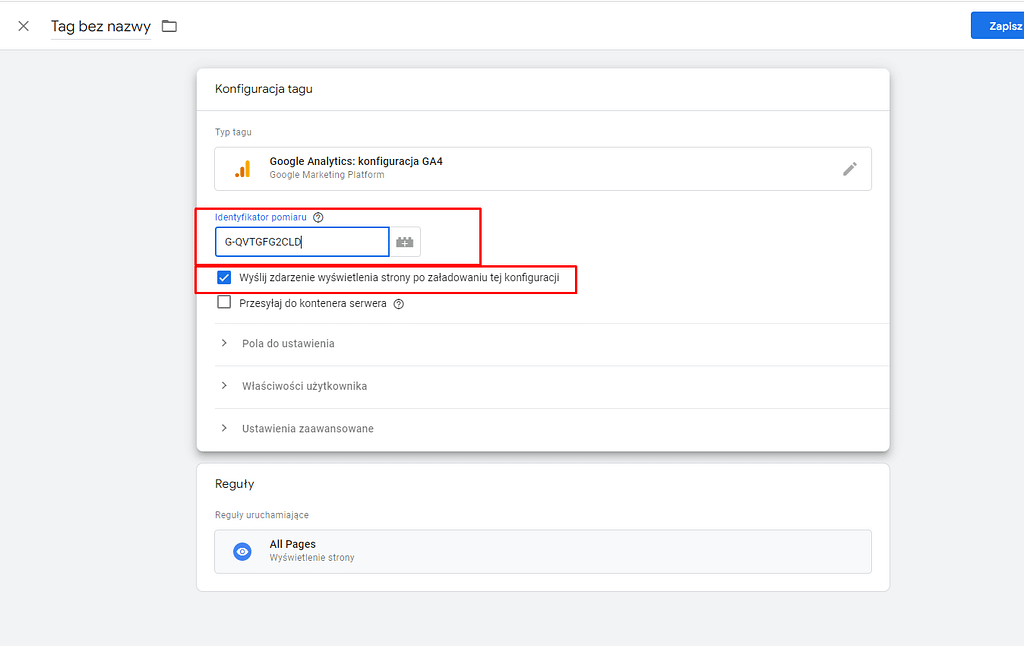Click Google Analytics: konfiguracja GA4 tag type text
Screen dimensions: 1024x646
pos(355,161)
